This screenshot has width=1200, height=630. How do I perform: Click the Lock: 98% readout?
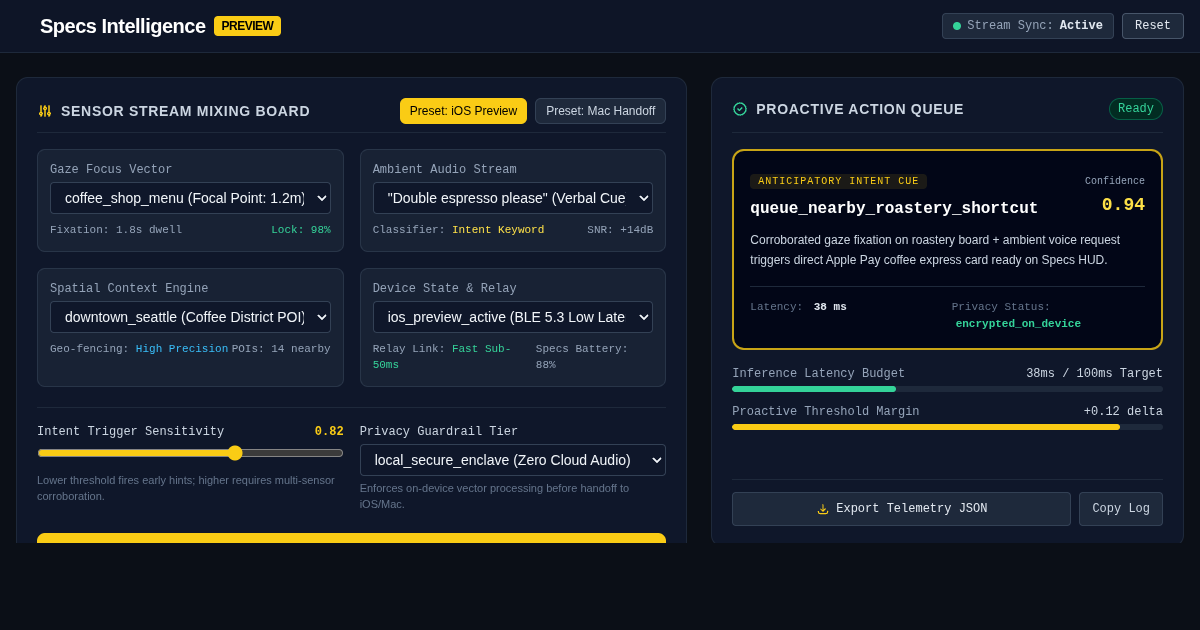tap(301, 230)
